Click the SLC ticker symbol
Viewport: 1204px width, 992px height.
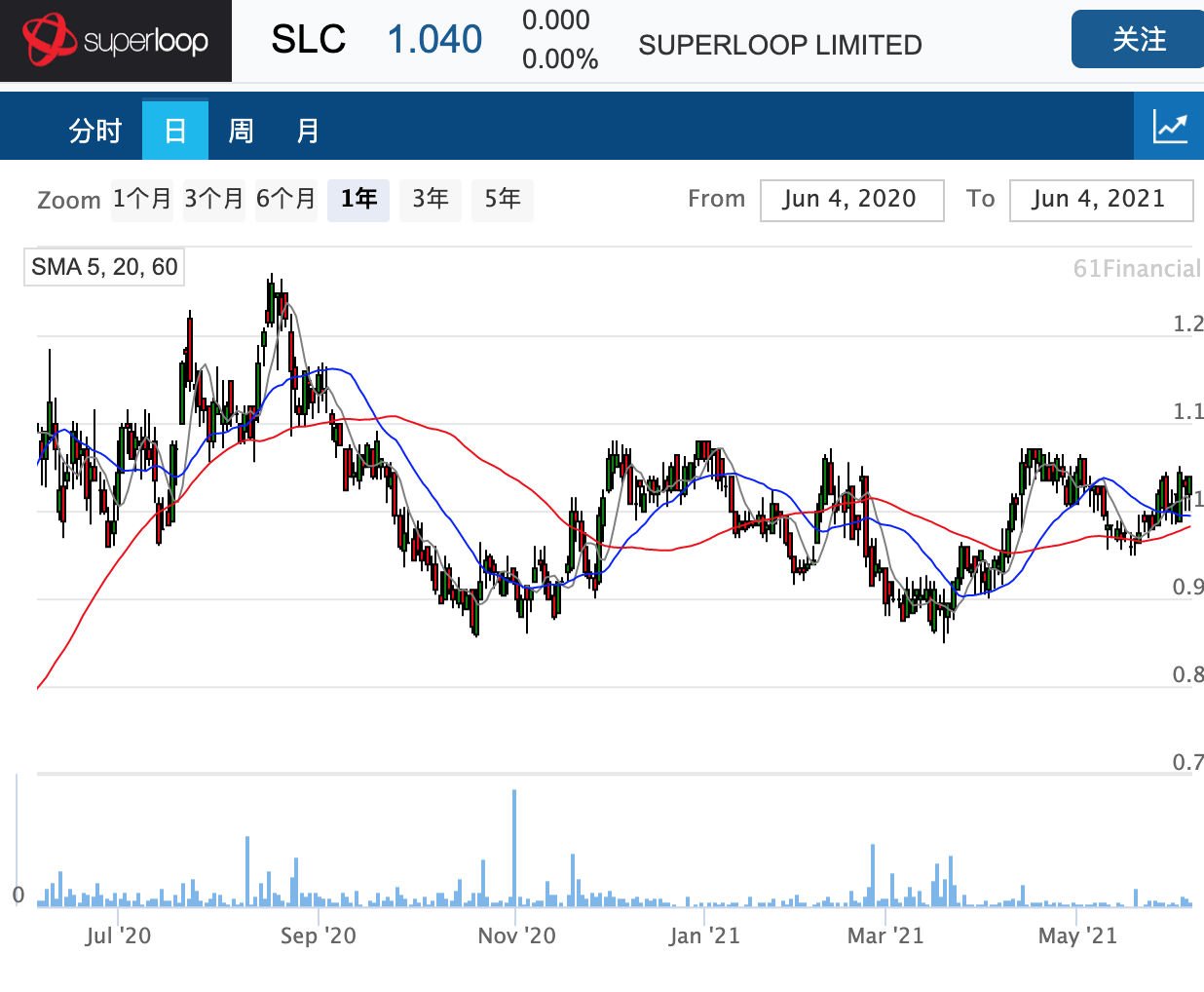[x=308, y=40]
